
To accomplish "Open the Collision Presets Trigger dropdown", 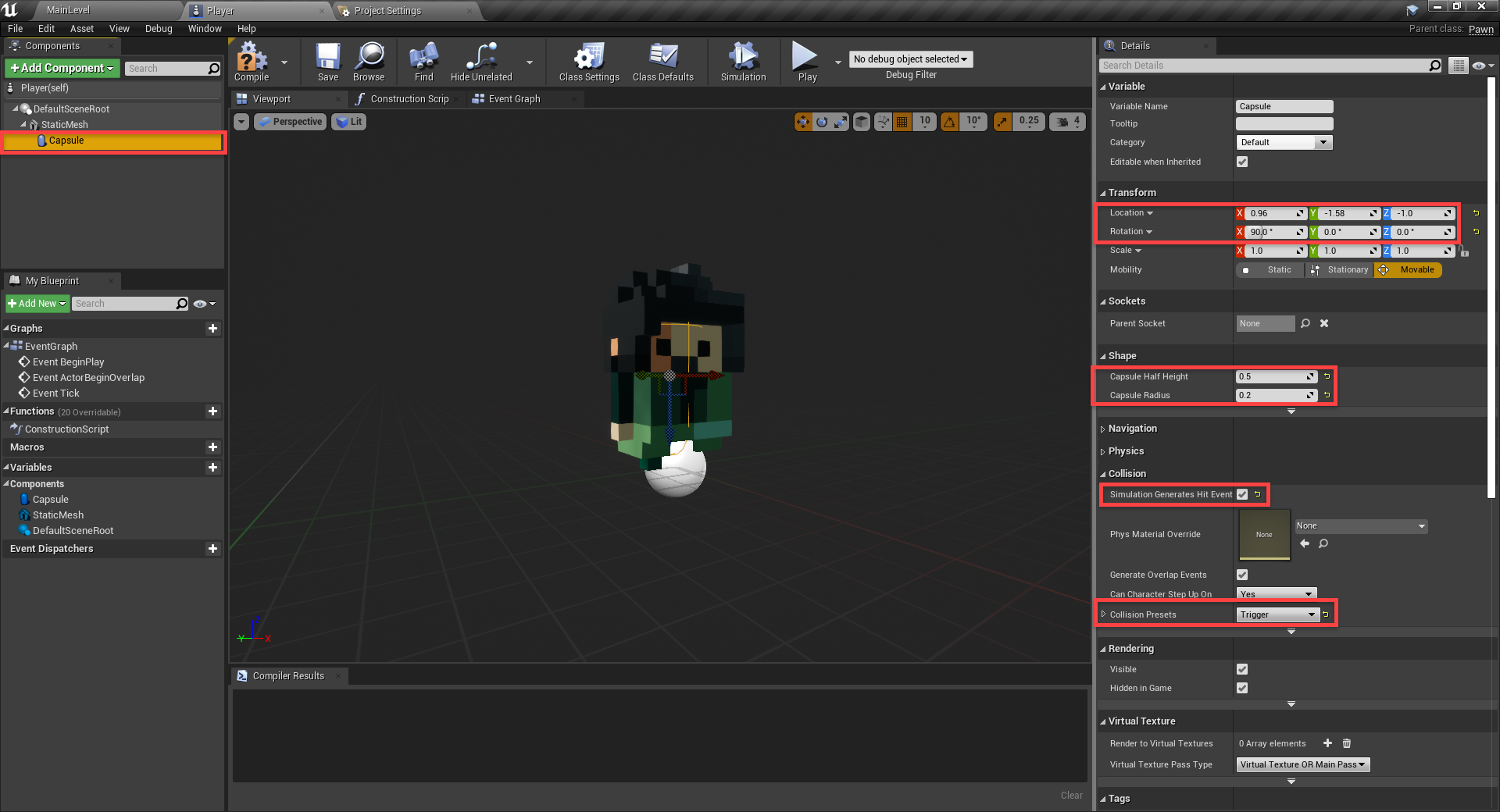I will 1277,614.
